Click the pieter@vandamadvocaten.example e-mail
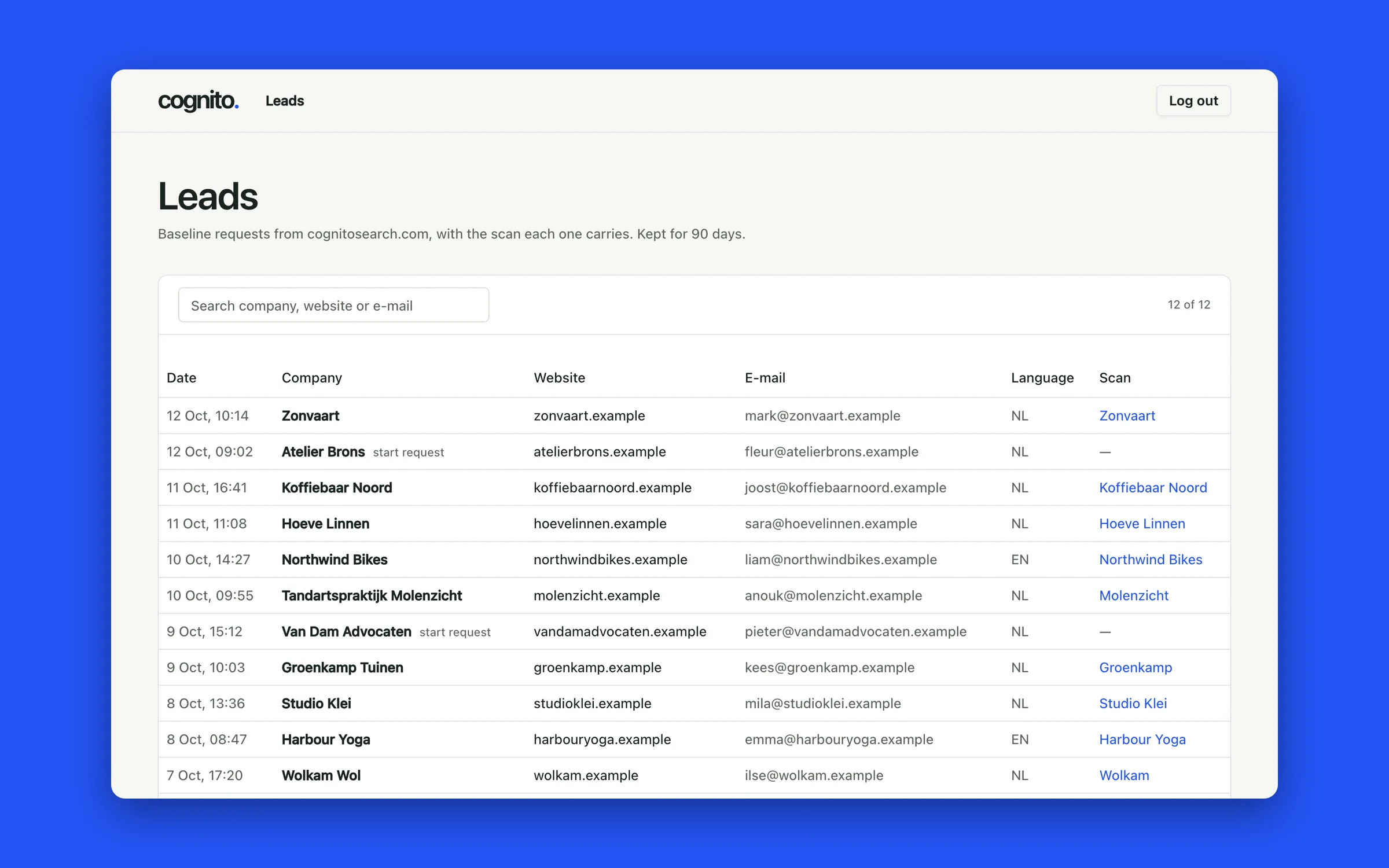 pos(855,631)
